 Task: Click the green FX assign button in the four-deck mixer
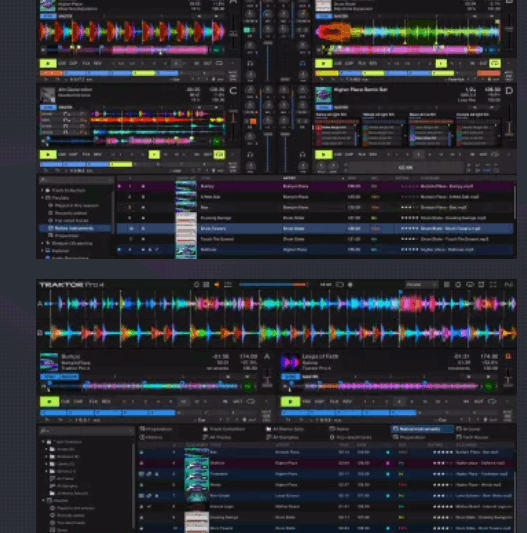[247, 30]
